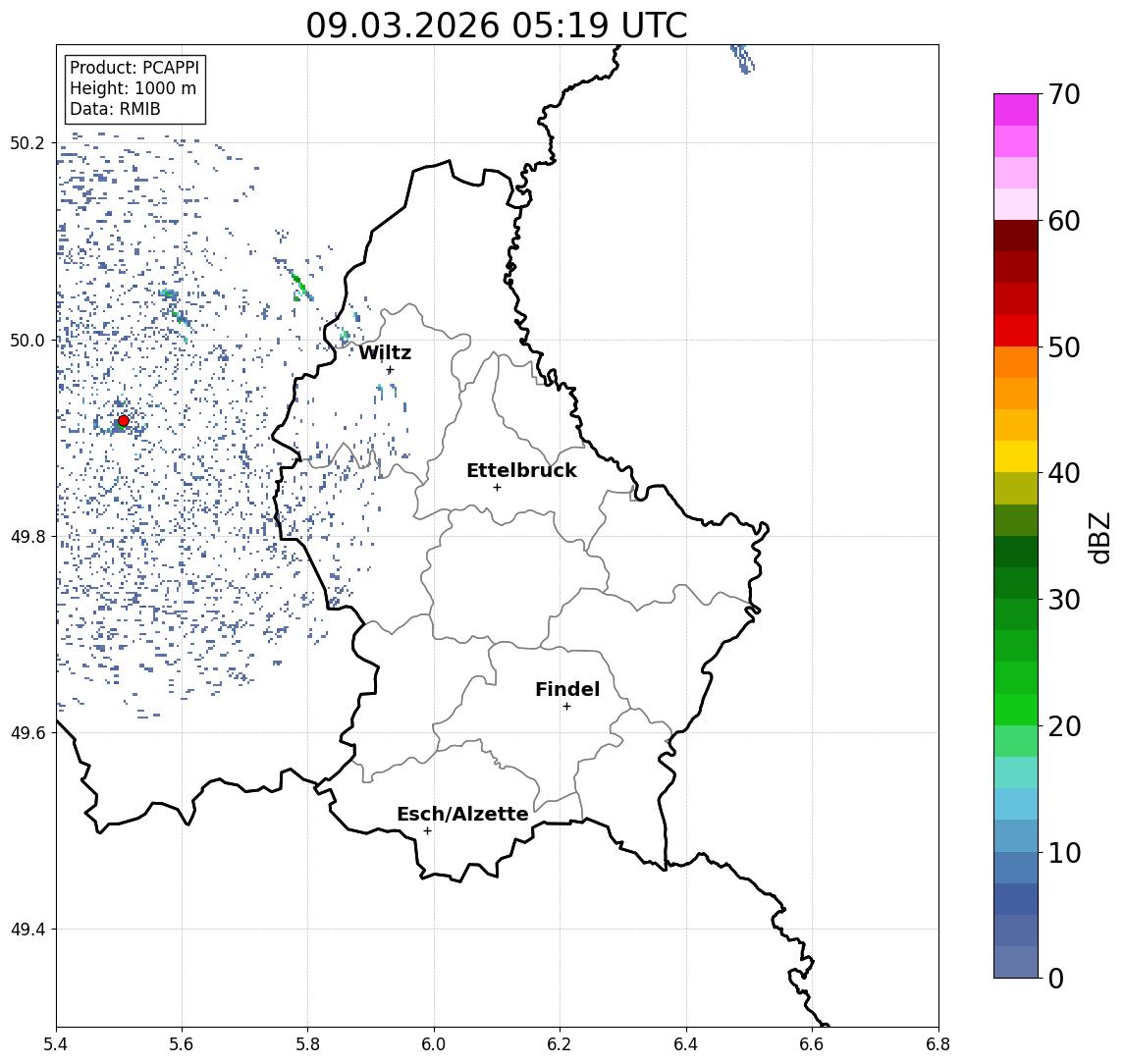Click the Findel station cross marker
The width and height of the screenshot is (1124, 1064).
(x=566, y=707)
